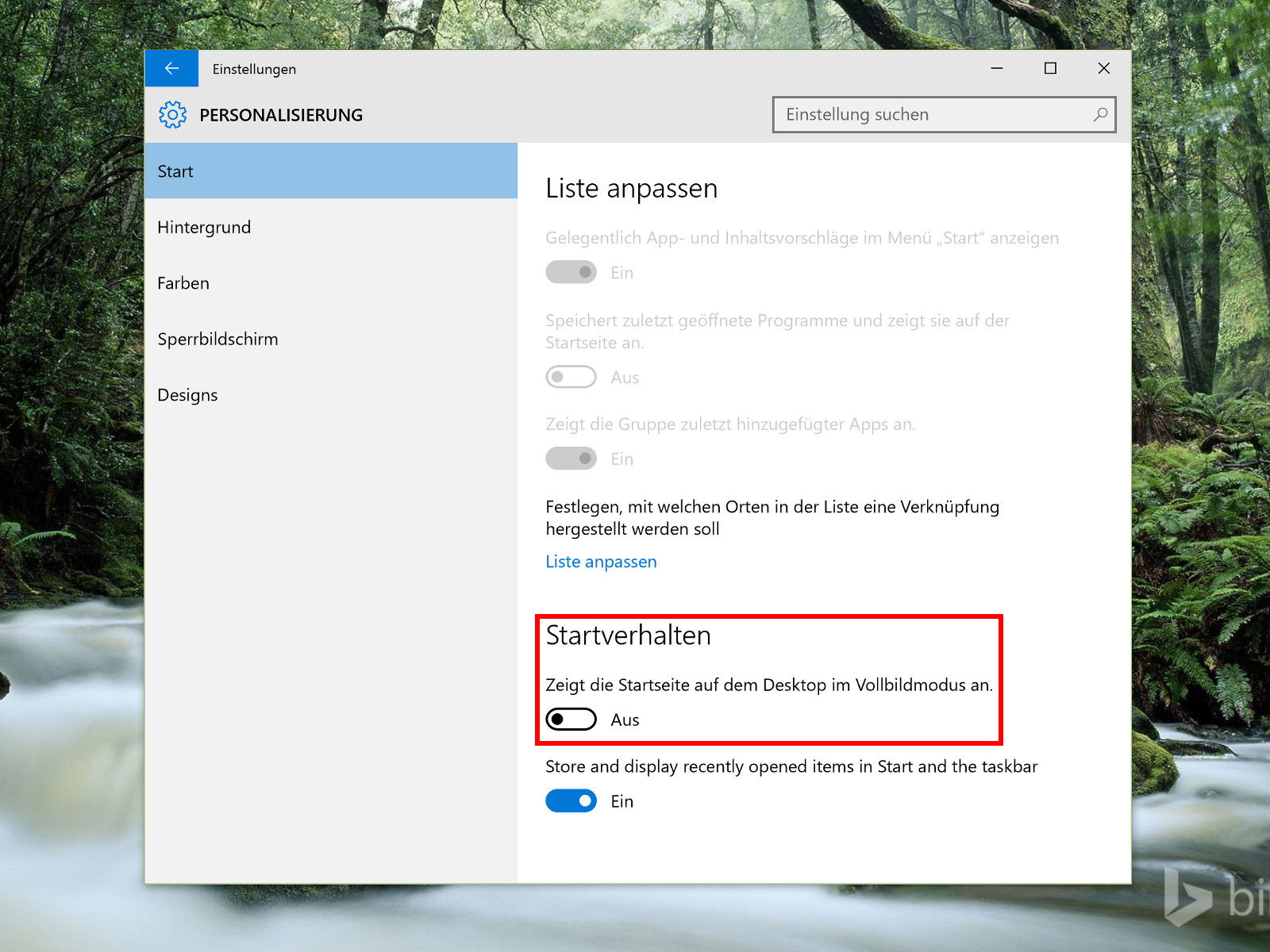Click the back arrow in the title bar
The image size is (1270, 952).
click(171, 69)
